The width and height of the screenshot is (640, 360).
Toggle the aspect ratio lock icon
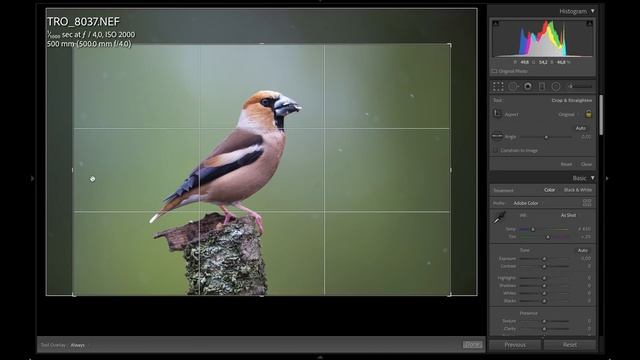pyautogui.click(x=588, y=114)
